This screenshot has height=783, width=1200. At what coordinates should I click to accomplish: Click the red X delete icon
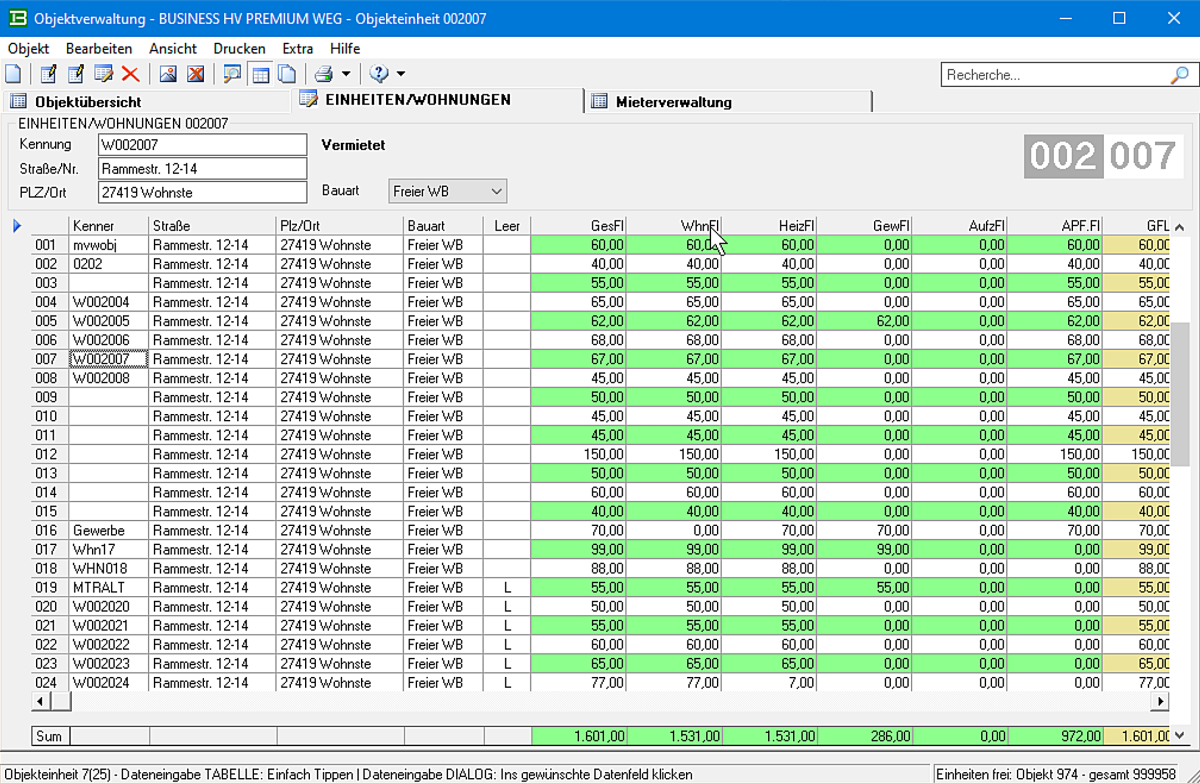coord(130,74)
